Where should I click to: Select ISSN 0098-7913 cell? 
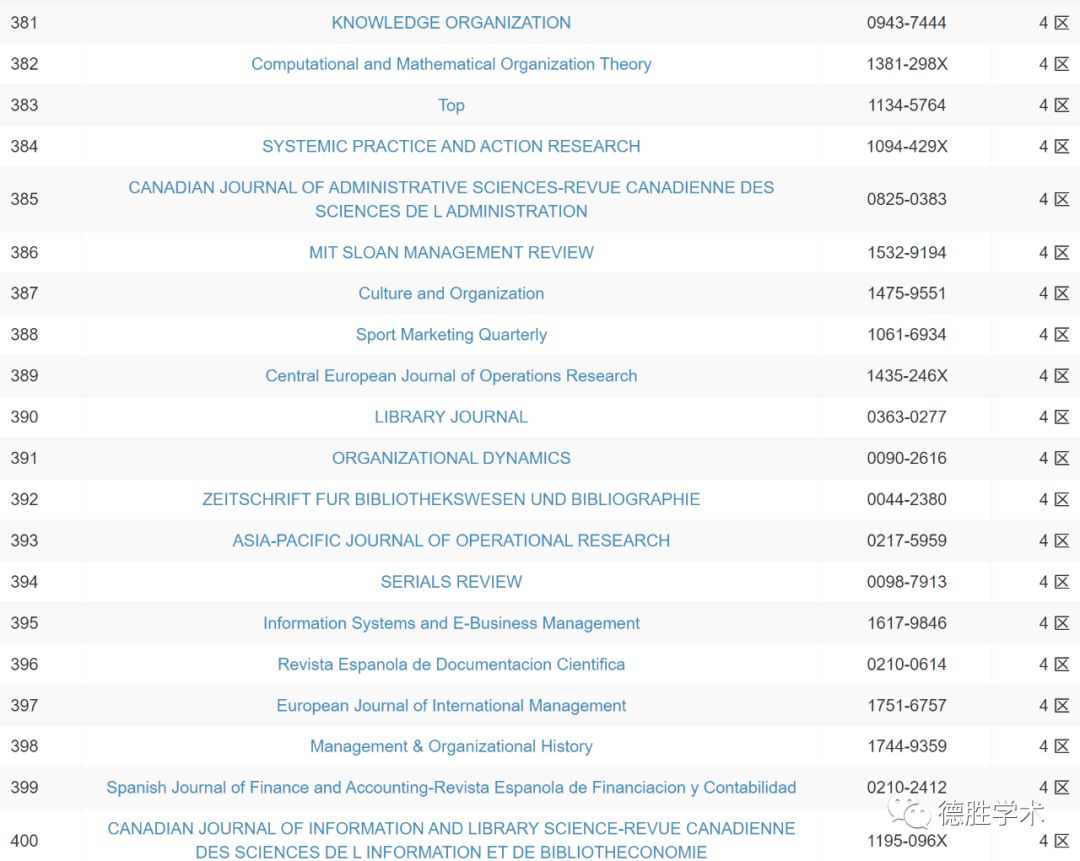point(906,582)
